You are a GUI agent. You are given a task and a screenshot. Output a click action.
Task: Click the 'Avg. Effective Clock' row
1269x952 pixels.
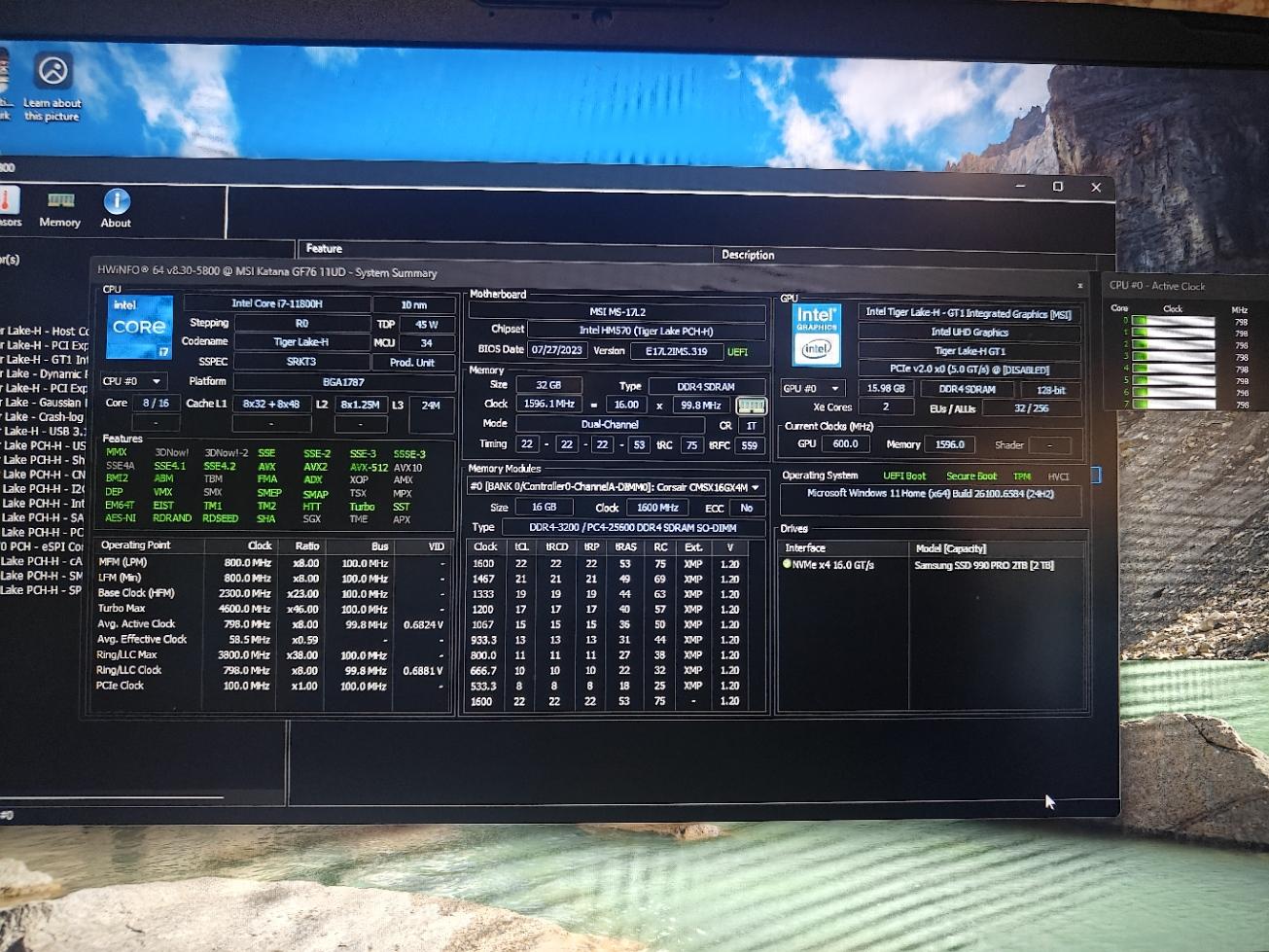click(x=272, y=640)
